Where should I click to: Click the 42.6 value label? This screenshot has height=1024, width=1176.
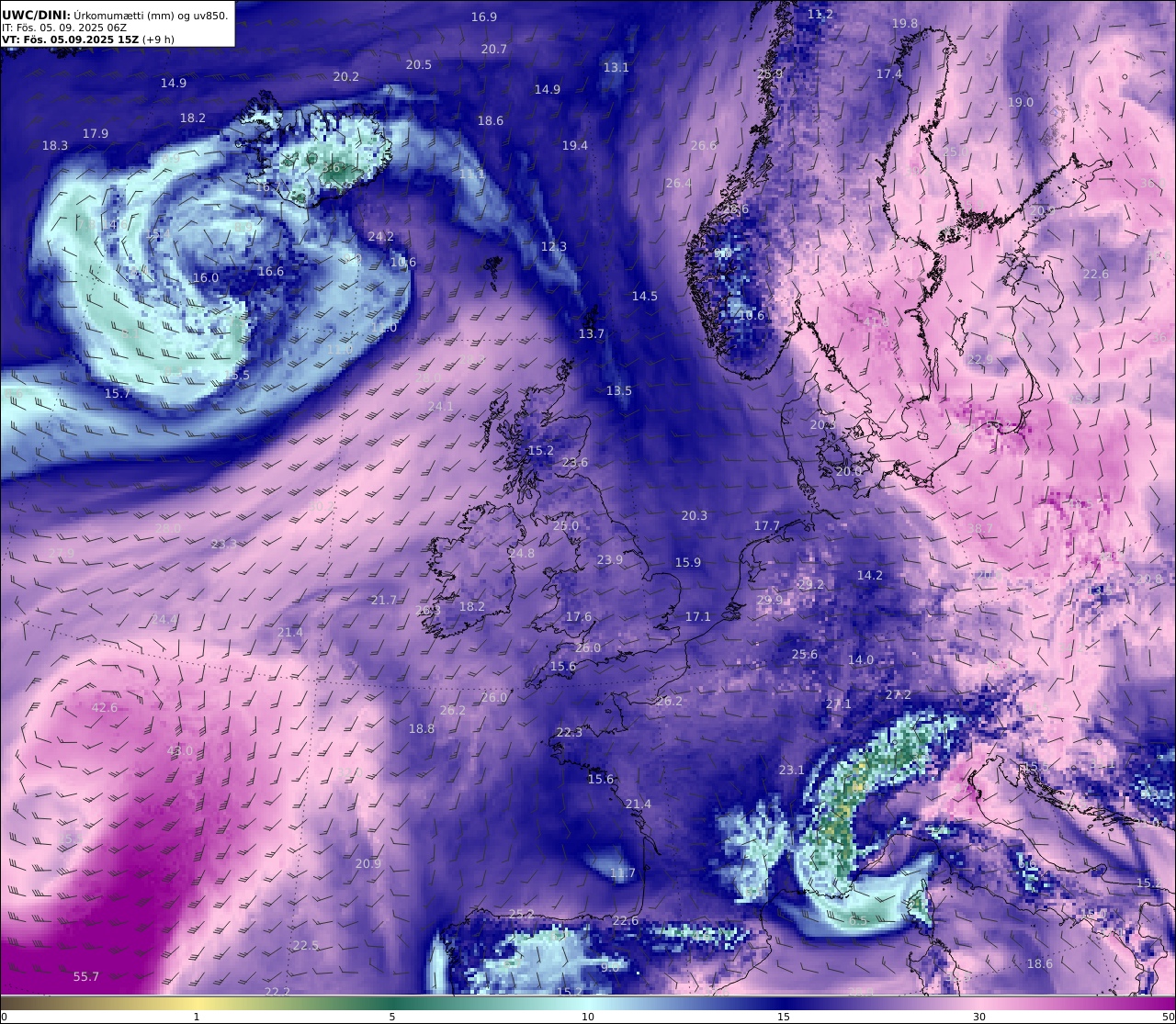(105, 707)
